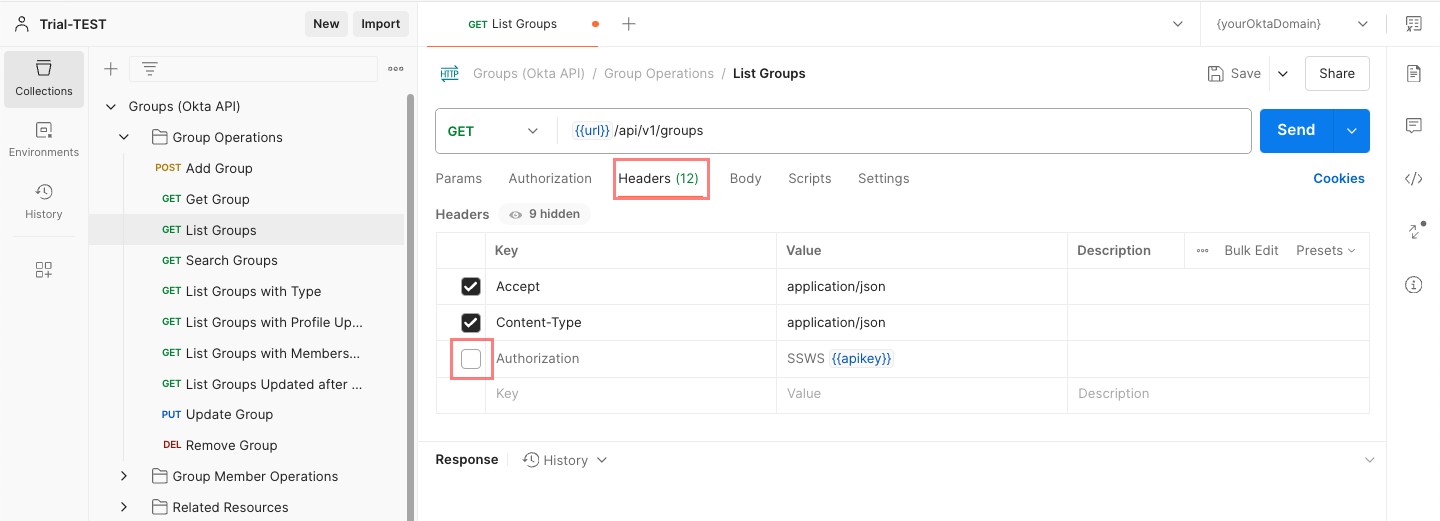Open the comments icon in right sidebar

pyautogui.click(x=1413, y=126)
